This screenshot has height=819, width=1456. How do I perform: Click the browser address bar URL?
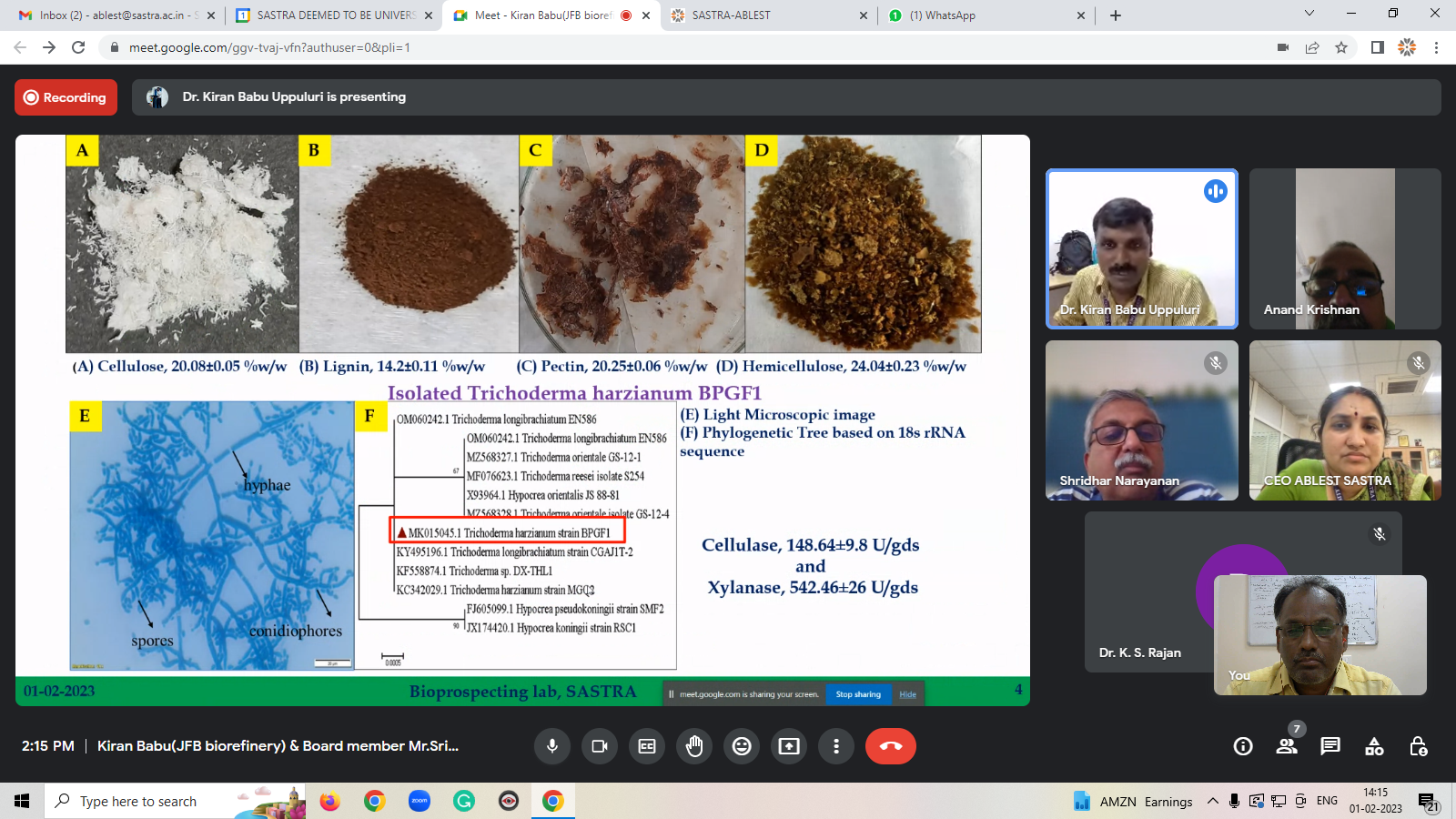(269, 47)
